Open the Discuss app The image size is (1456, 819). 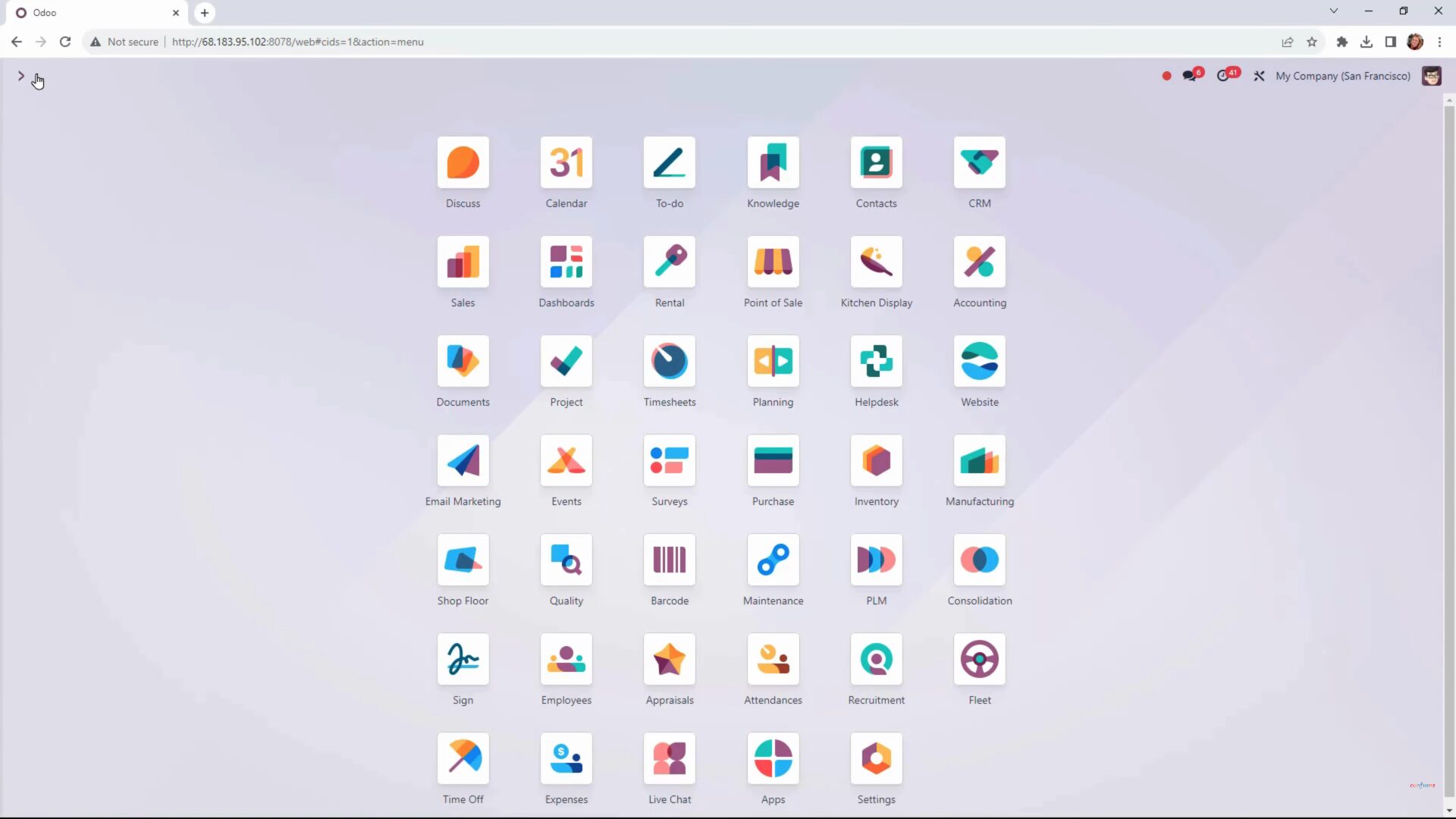pos(463,162)
